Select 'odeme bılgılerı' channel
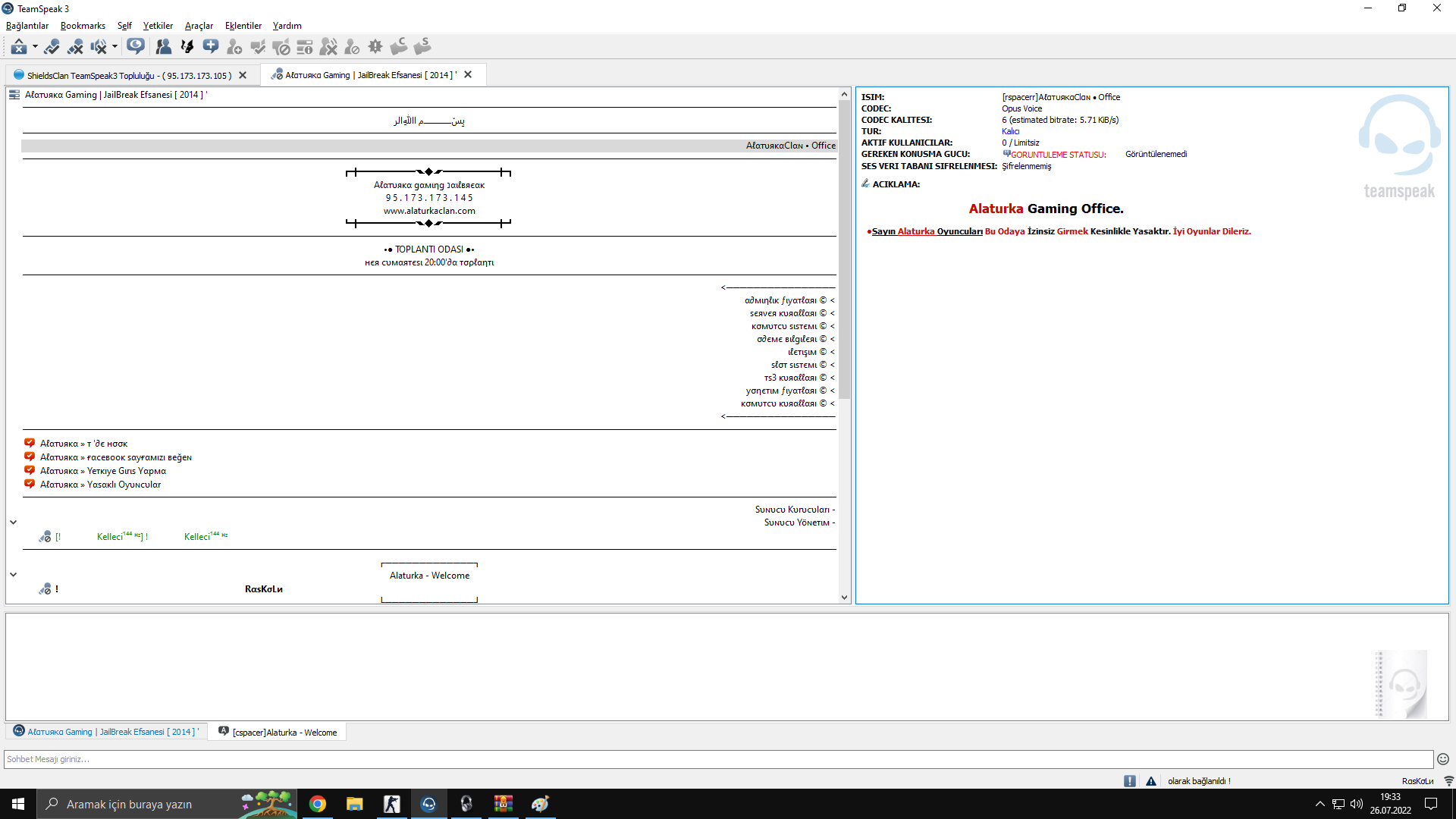The image size is (1456, 819). pyautogui.click(x=795, y=339)
